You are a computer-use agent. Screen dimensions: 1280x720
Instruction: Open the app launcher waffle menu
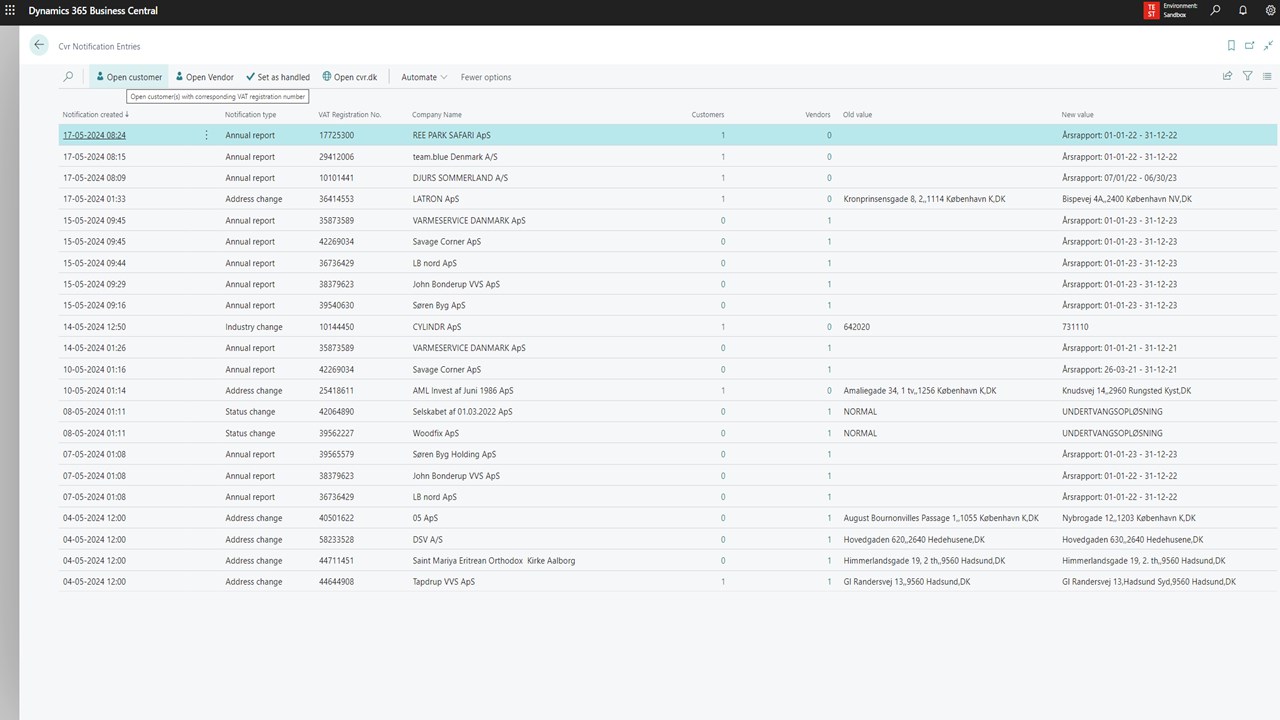[10, 11]
